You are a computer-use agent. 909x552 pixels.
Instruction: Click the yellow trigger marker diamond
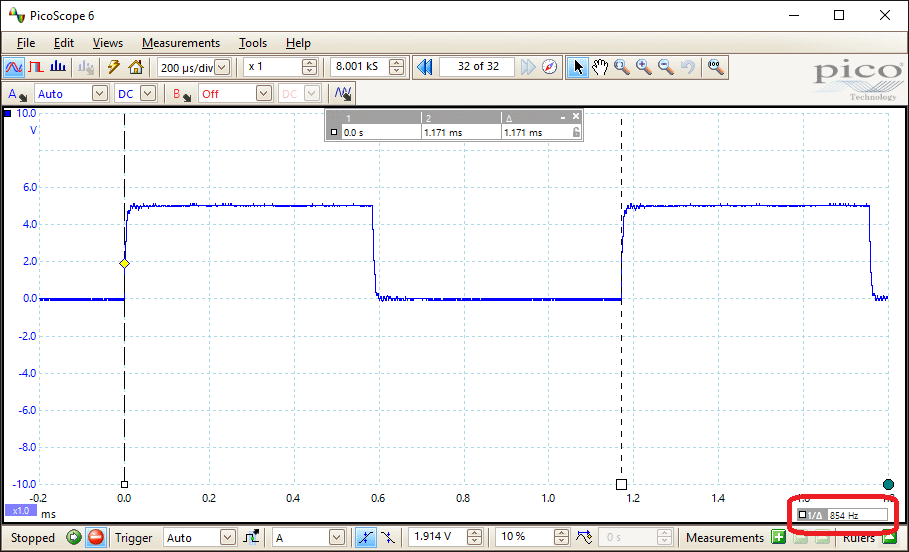click(124, 263)
